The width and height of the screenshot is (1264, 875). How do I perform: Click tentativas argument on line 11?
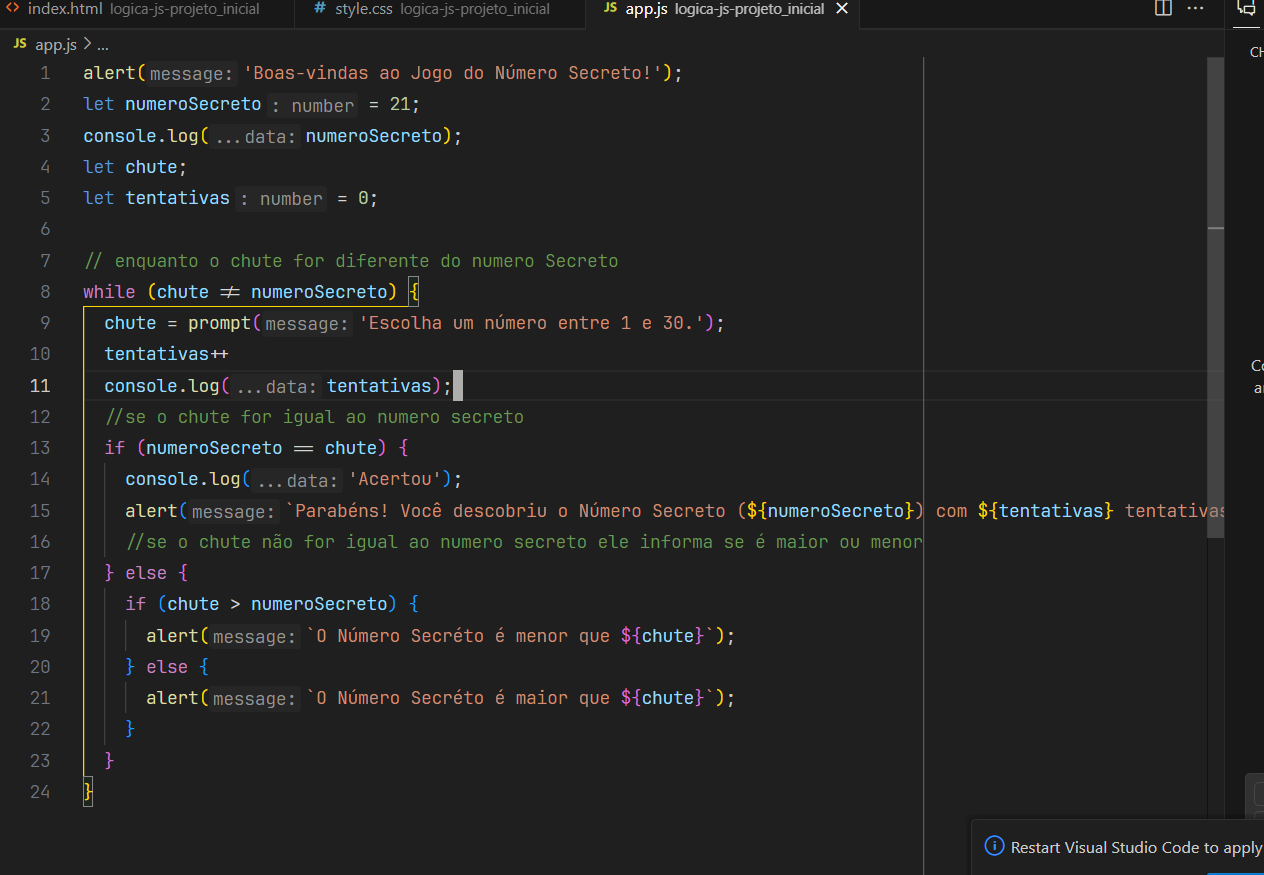coord(379,386)
